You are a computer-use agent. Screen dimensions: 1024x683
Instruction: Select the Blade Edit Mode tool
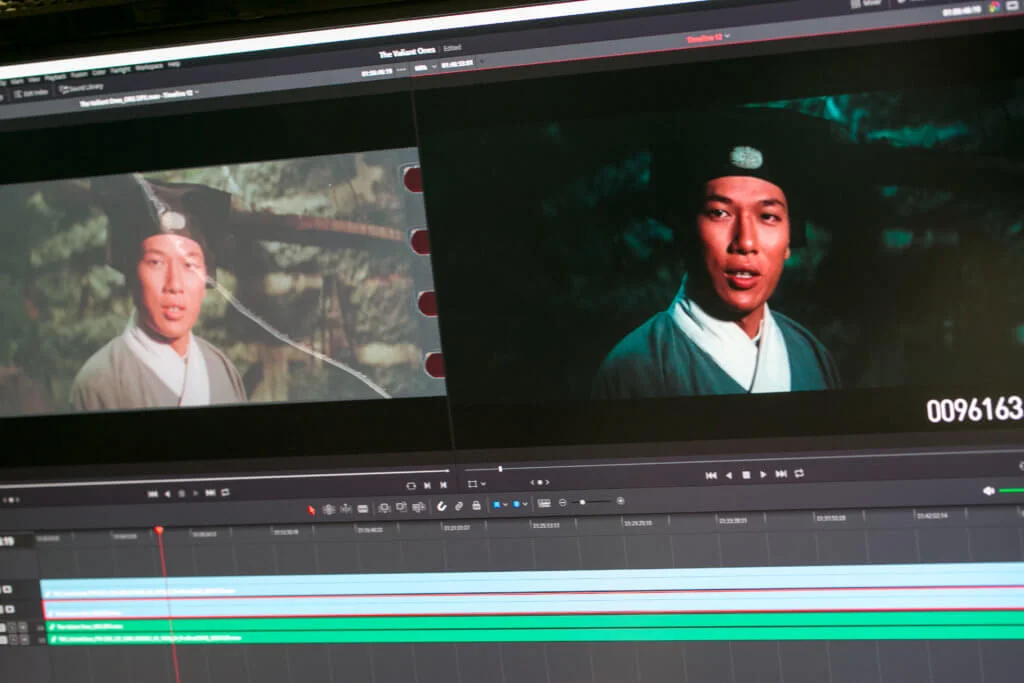363,508
